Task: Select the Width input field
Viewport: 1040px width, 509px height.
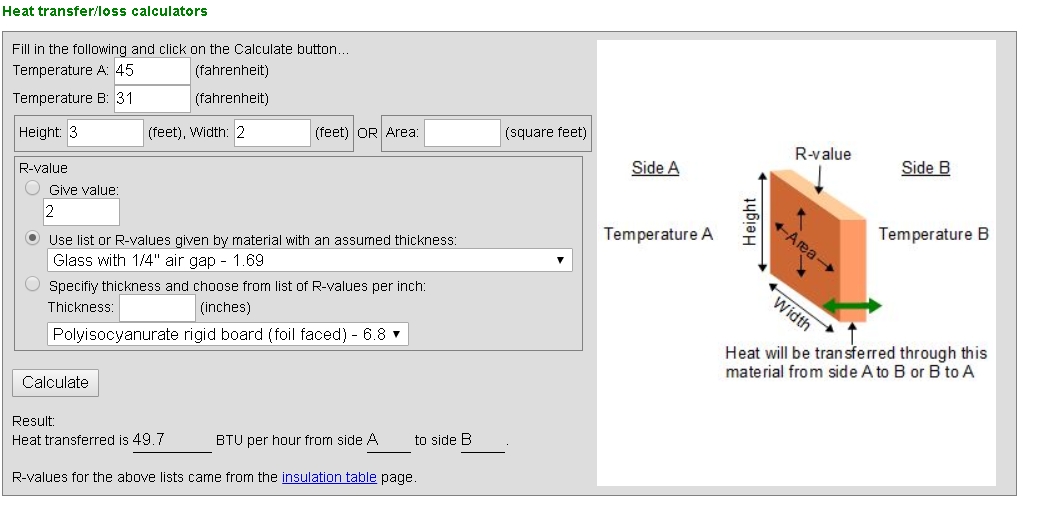Action: point(272,133)
